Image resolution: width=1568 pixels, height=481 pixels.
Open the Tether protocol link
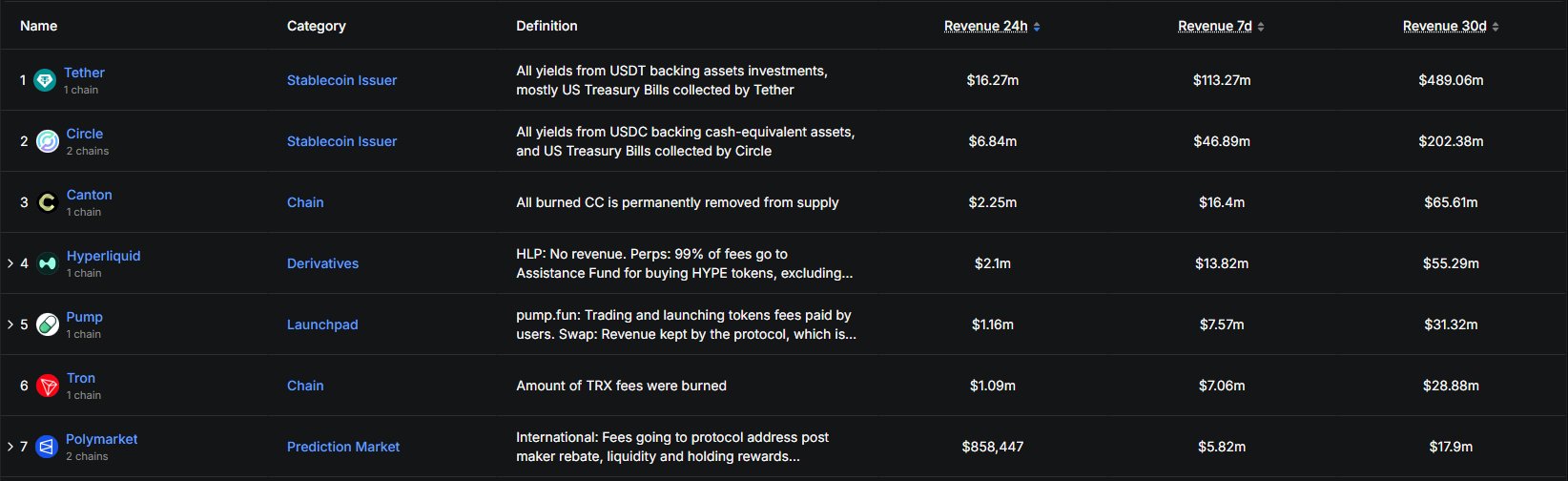84,73
